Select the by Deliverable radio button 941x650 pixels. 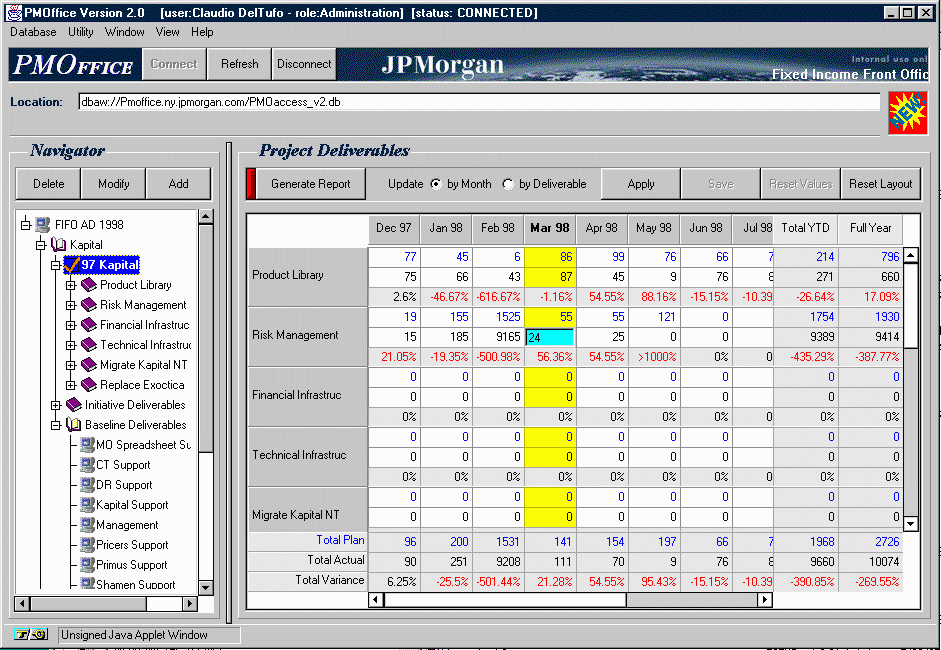point(508,184)
